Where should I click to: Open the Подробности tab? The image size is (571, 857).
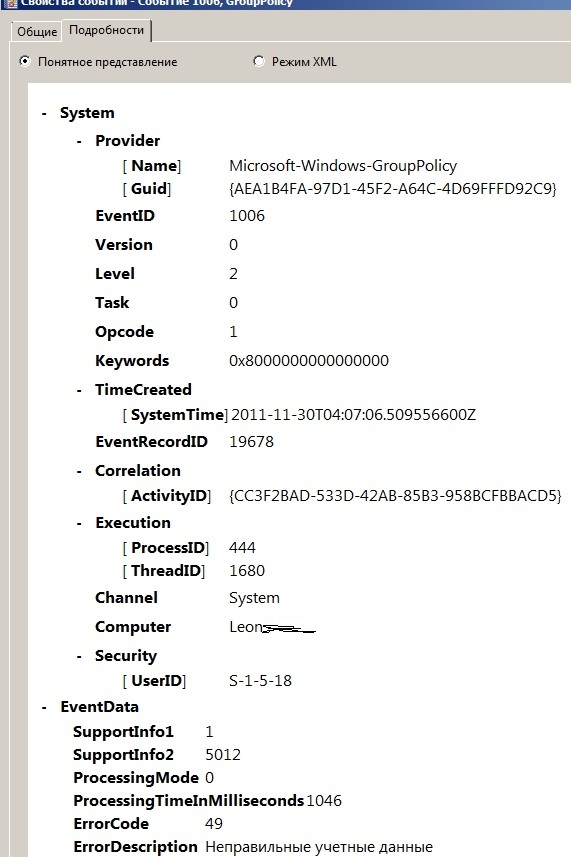tap(107, 30)
